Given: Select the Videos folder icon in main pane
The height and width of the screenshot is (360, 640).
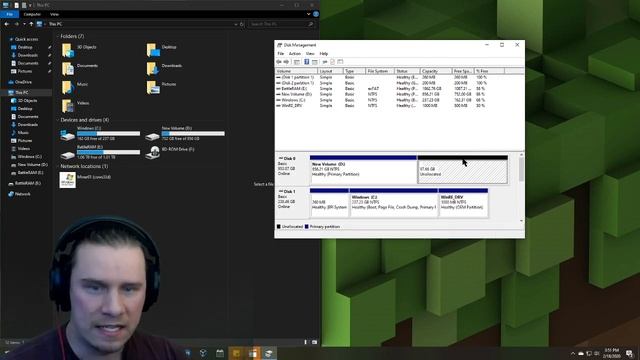Looking at the screenshot, I should [x=68, y=106].
